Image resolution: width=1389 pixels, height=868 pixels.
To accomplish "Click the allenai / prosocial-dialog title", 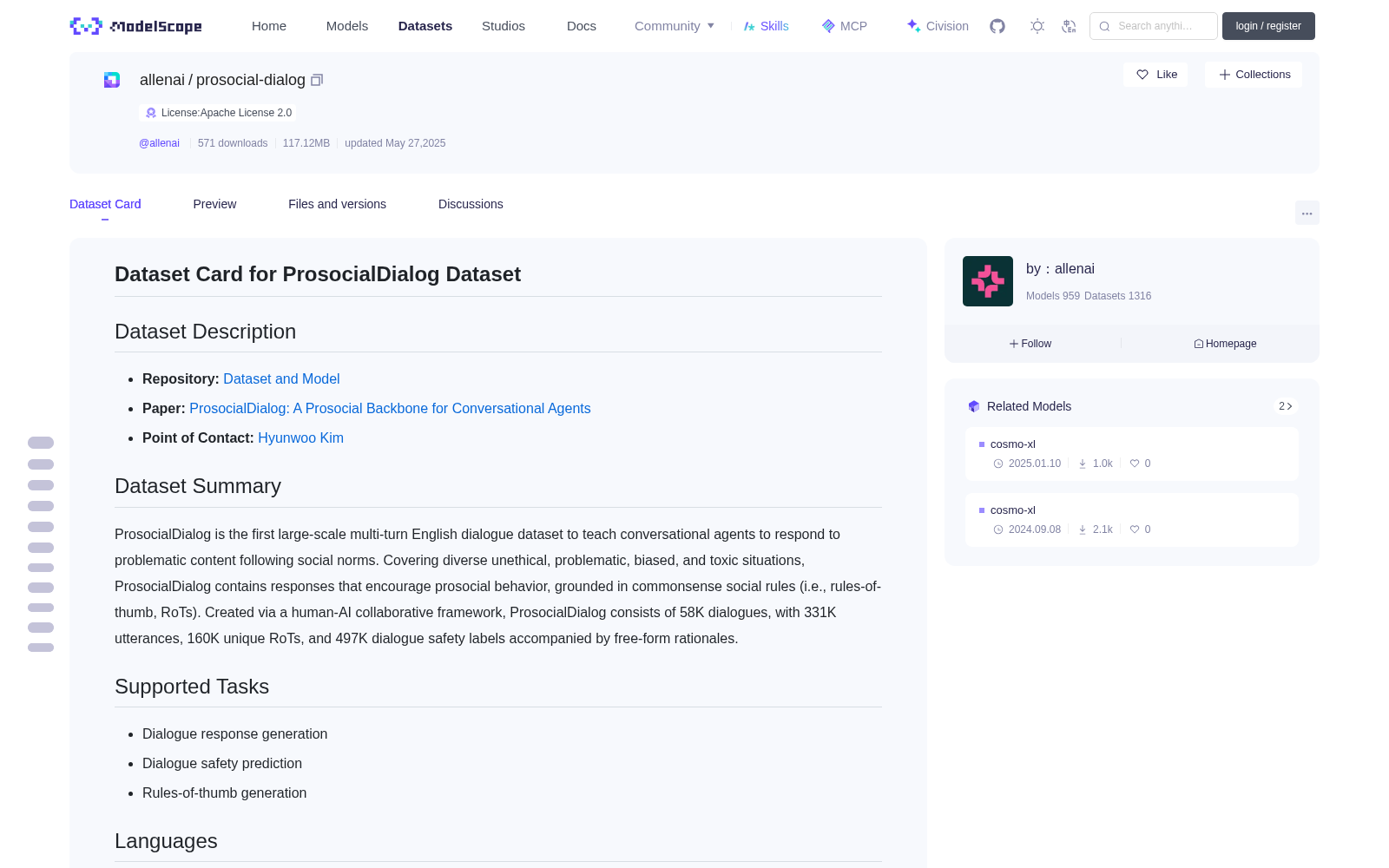I will click(x=222, y=80).
